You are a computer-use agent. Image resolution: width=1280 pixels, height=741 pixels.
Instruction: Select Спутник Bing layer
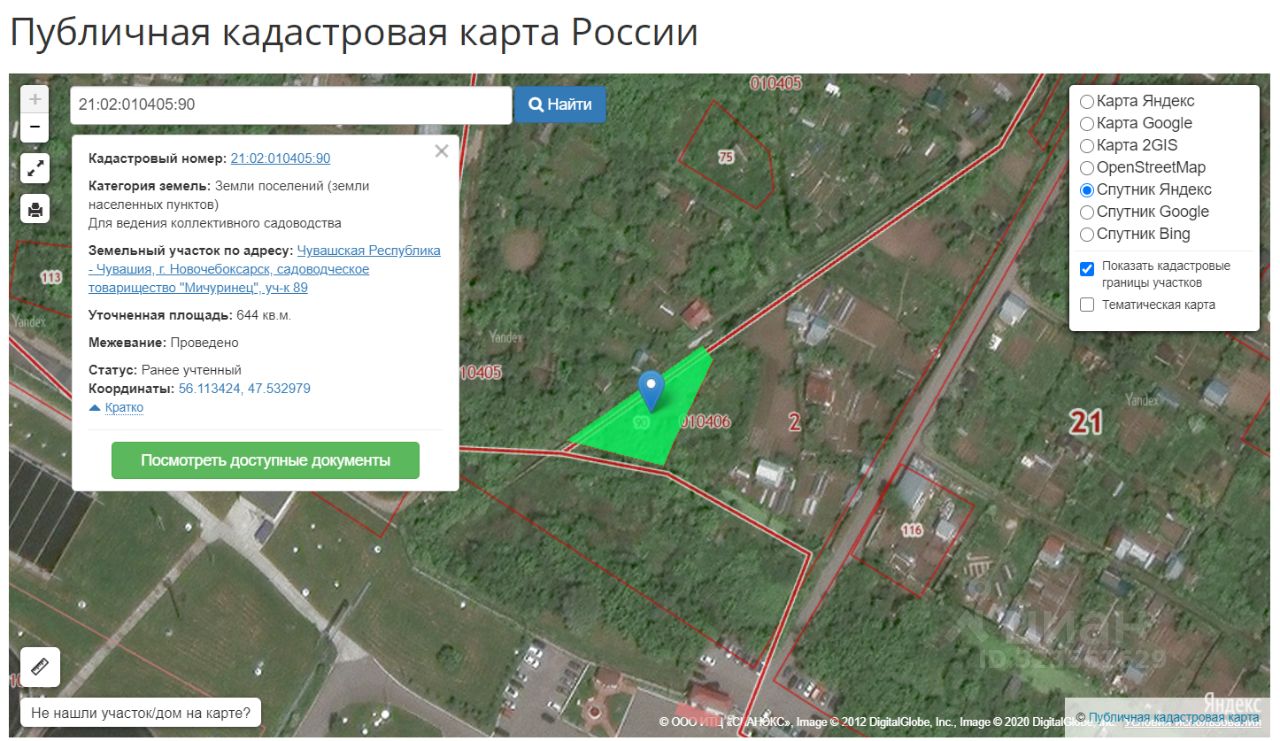[x=1087, y=233]
